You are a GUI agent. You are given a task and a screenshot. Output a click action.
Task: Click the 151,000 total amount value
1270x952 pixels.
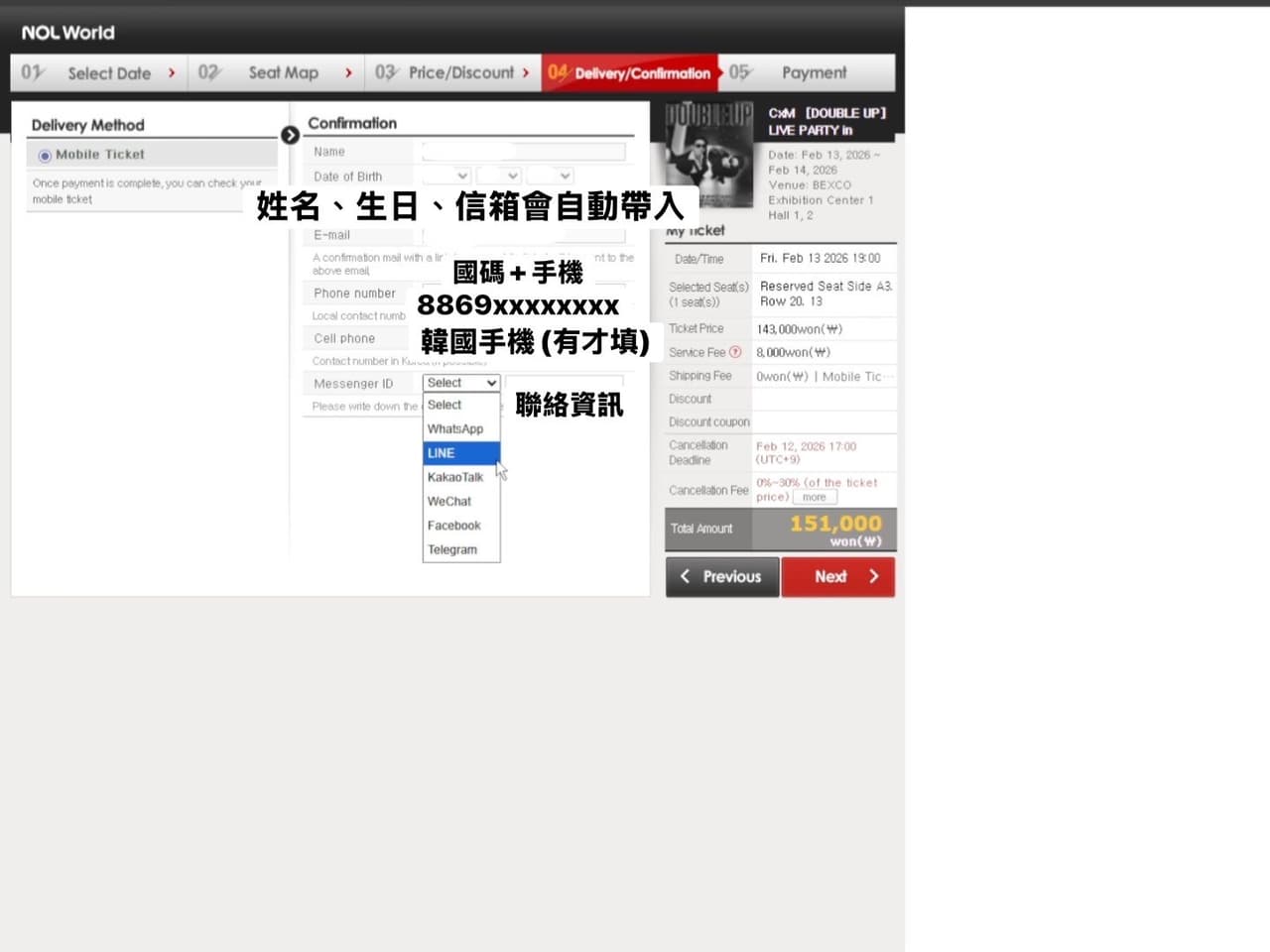click(x=835, y=524)
